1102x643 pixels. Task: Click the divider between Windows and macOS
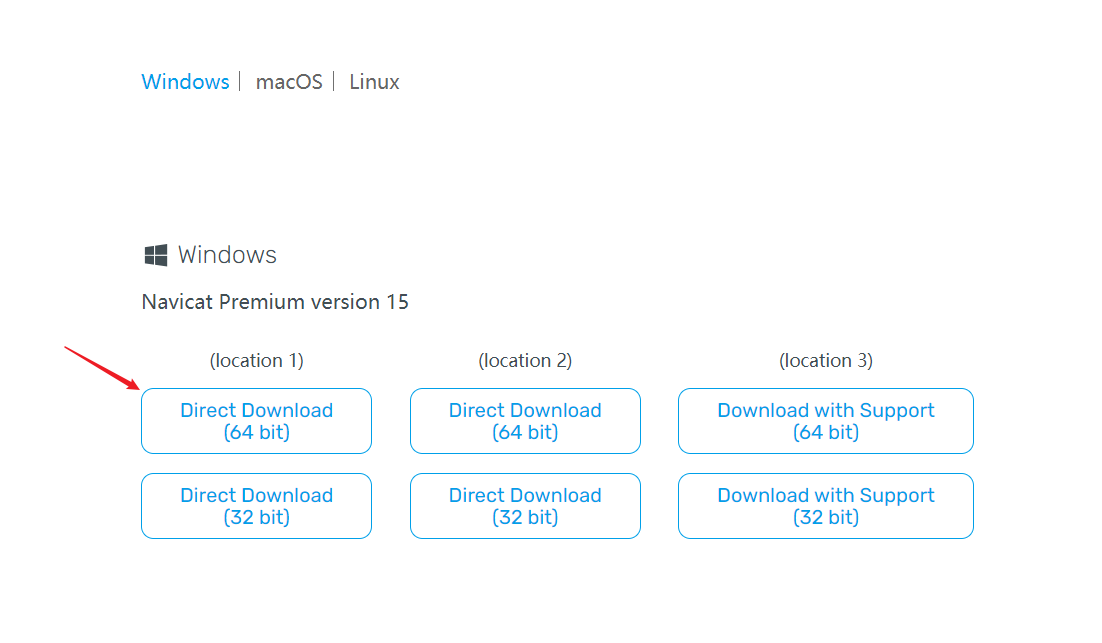(241, 82)
